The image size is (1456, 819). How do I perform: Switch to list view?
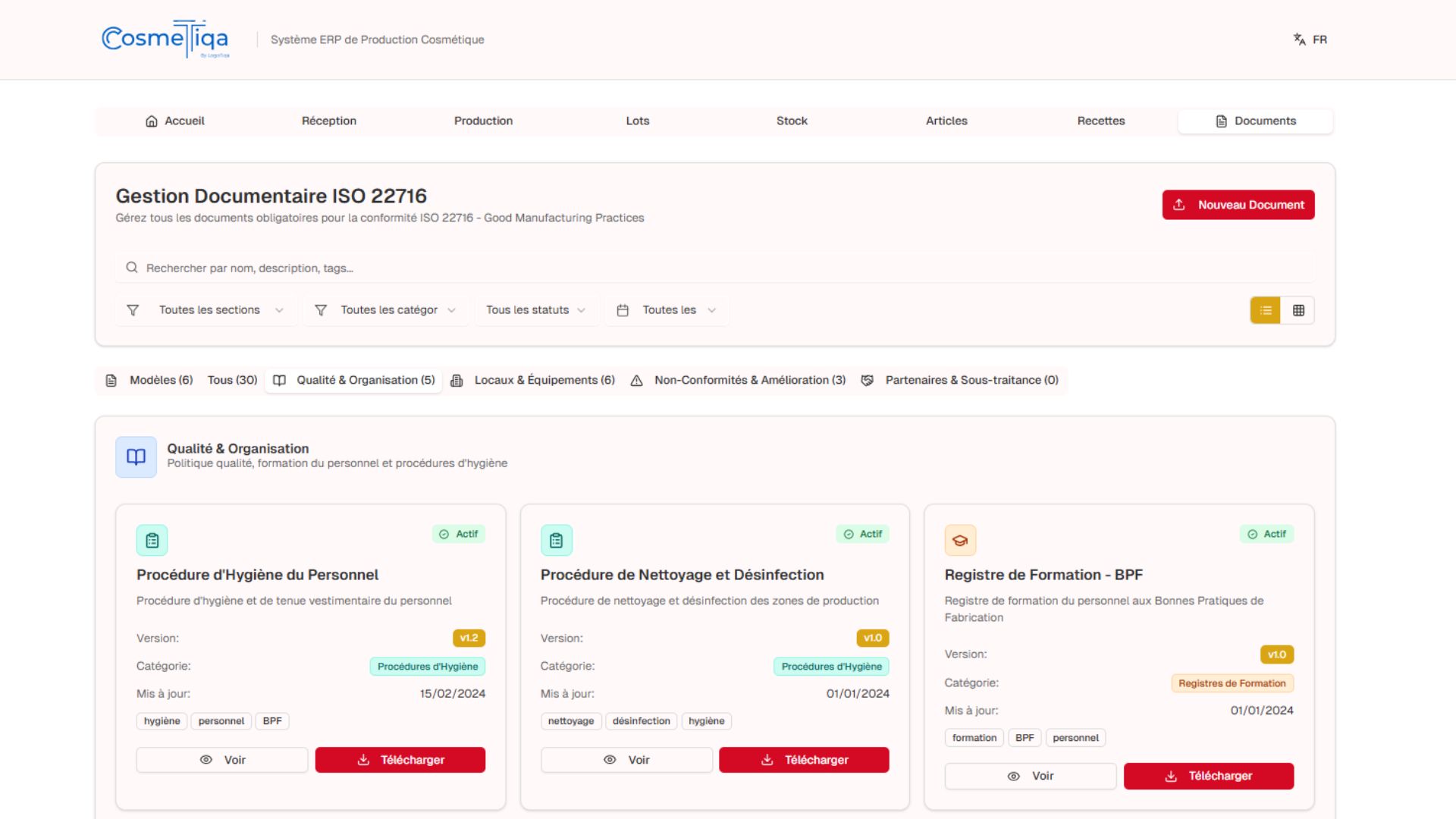coord(1265,310)
